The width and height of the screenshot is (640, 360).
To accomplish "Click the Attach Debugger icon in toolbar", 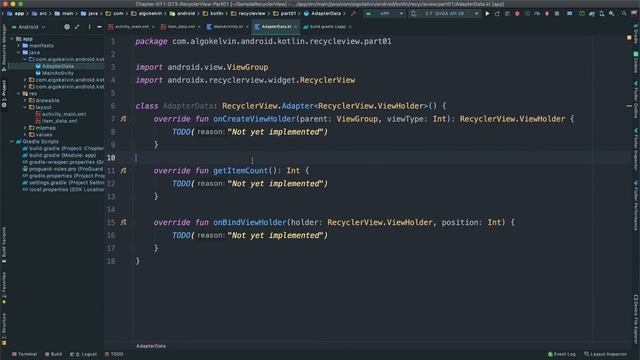I will pos(547,13).
